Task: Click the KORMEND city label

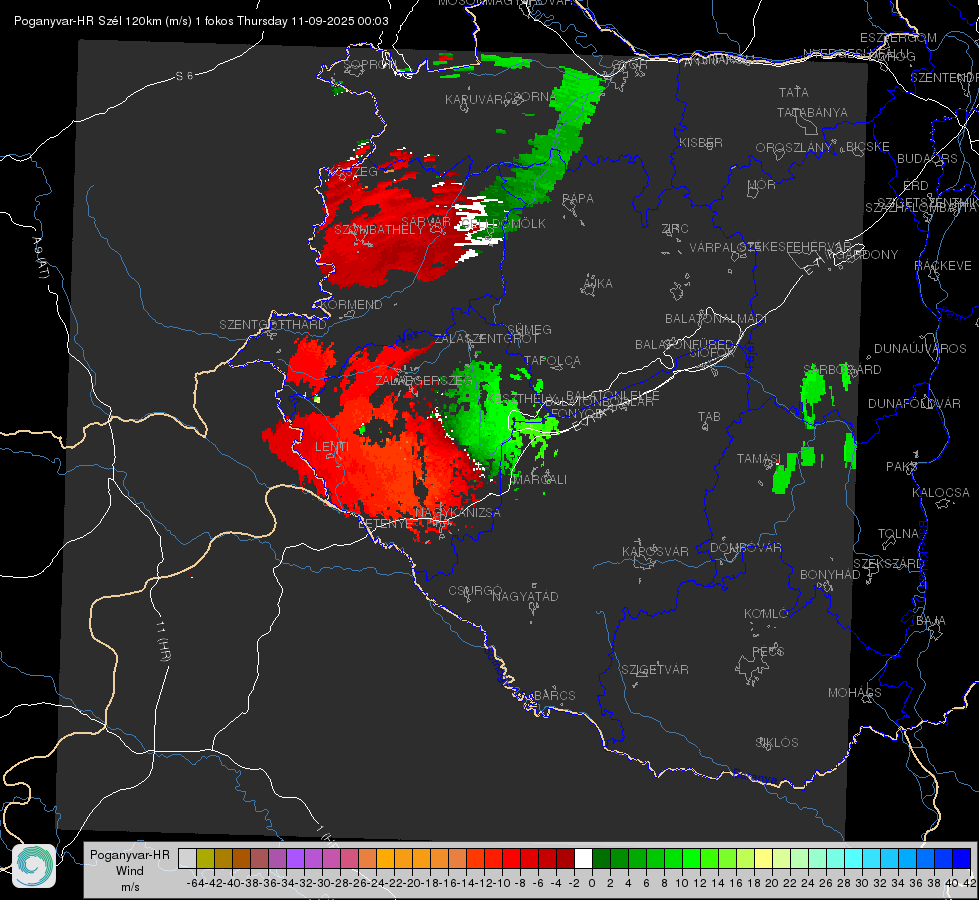Action: [351, 305]
